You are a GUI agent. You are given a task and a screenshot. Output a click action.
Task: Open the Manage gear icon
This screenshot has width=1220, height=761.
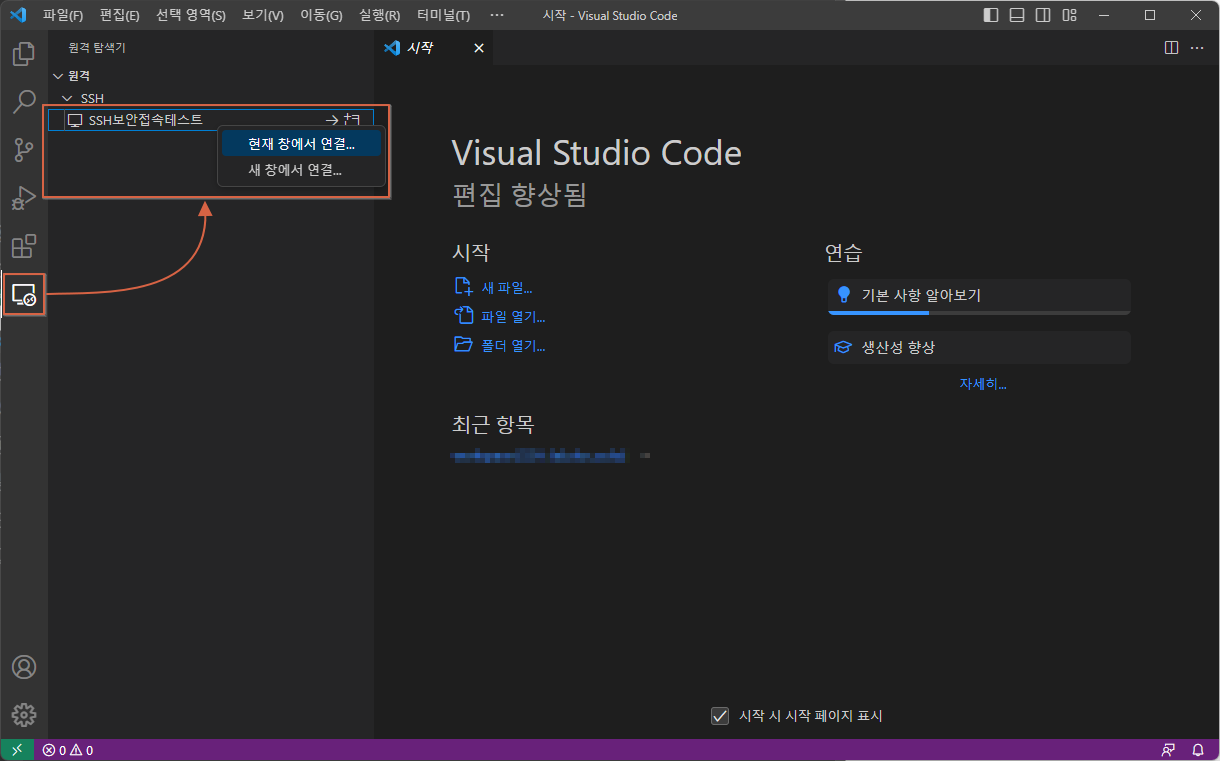(x=24, y=715)
